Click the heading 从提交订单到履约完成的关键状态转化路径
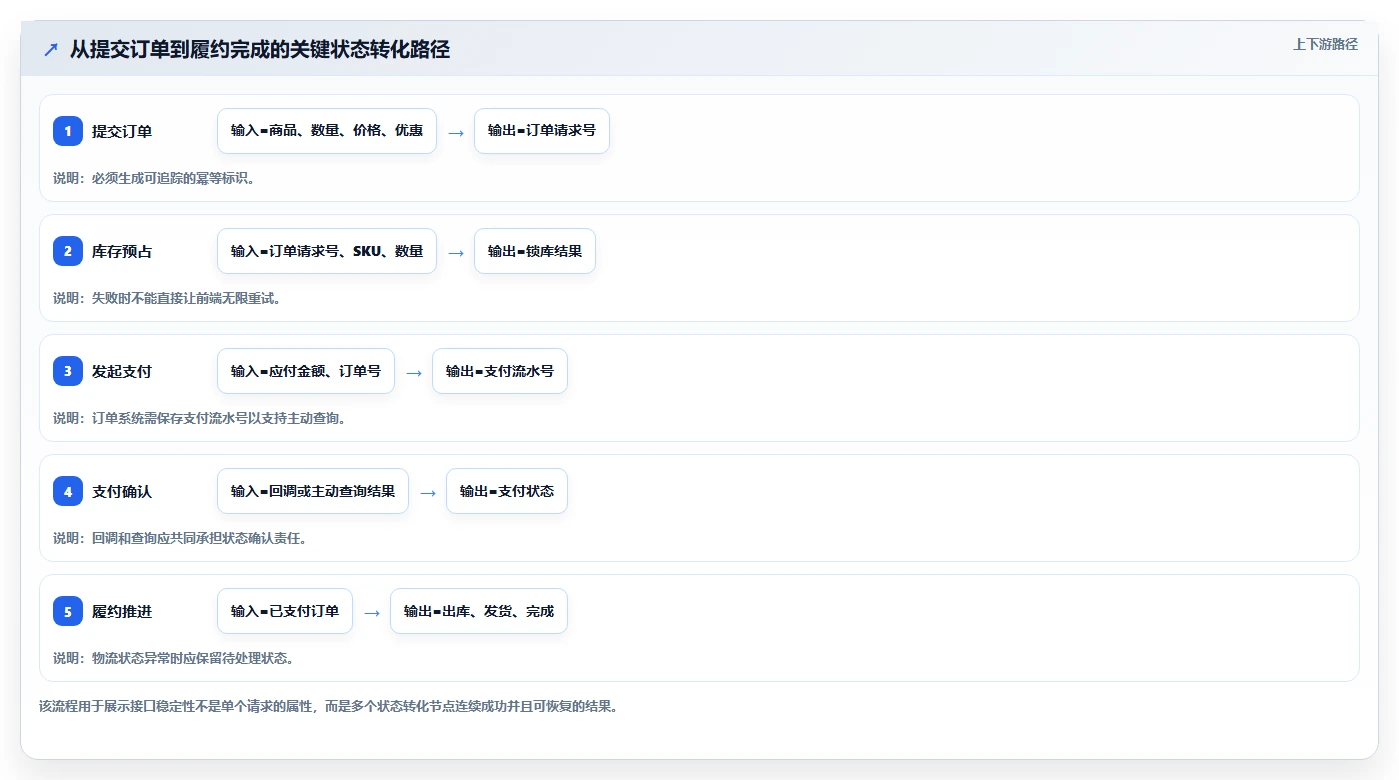Image resolution: width=1399 pixels, height=780 pixels. pyautogui.click(x=260, y=49)
